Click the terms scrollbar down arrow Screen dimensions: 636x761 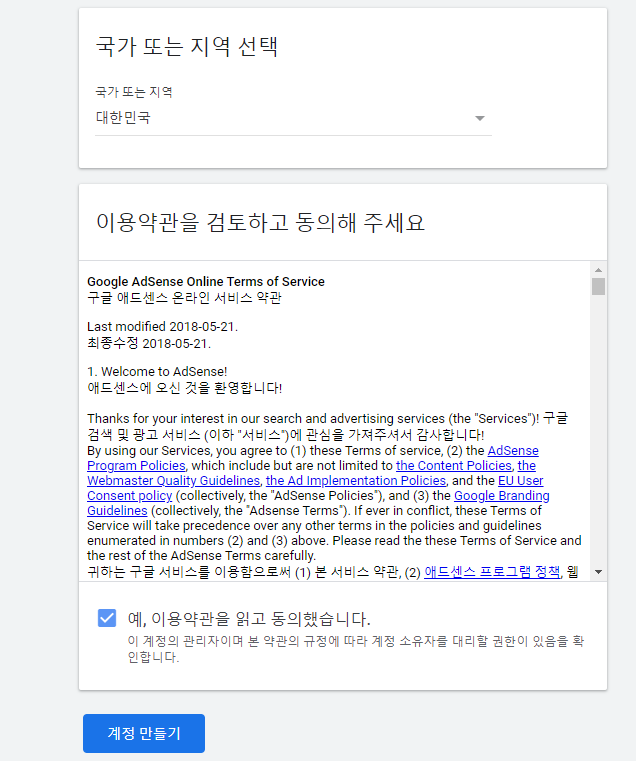point(598,572)
